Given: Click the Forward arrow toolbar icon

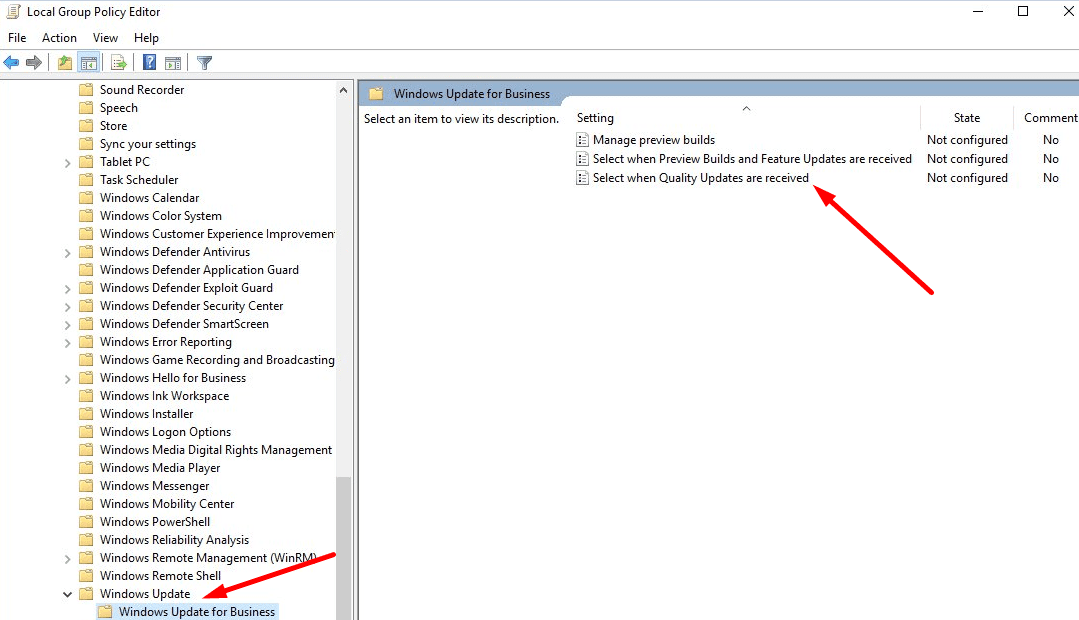Looking at the screenshot, I should (34, 63).
